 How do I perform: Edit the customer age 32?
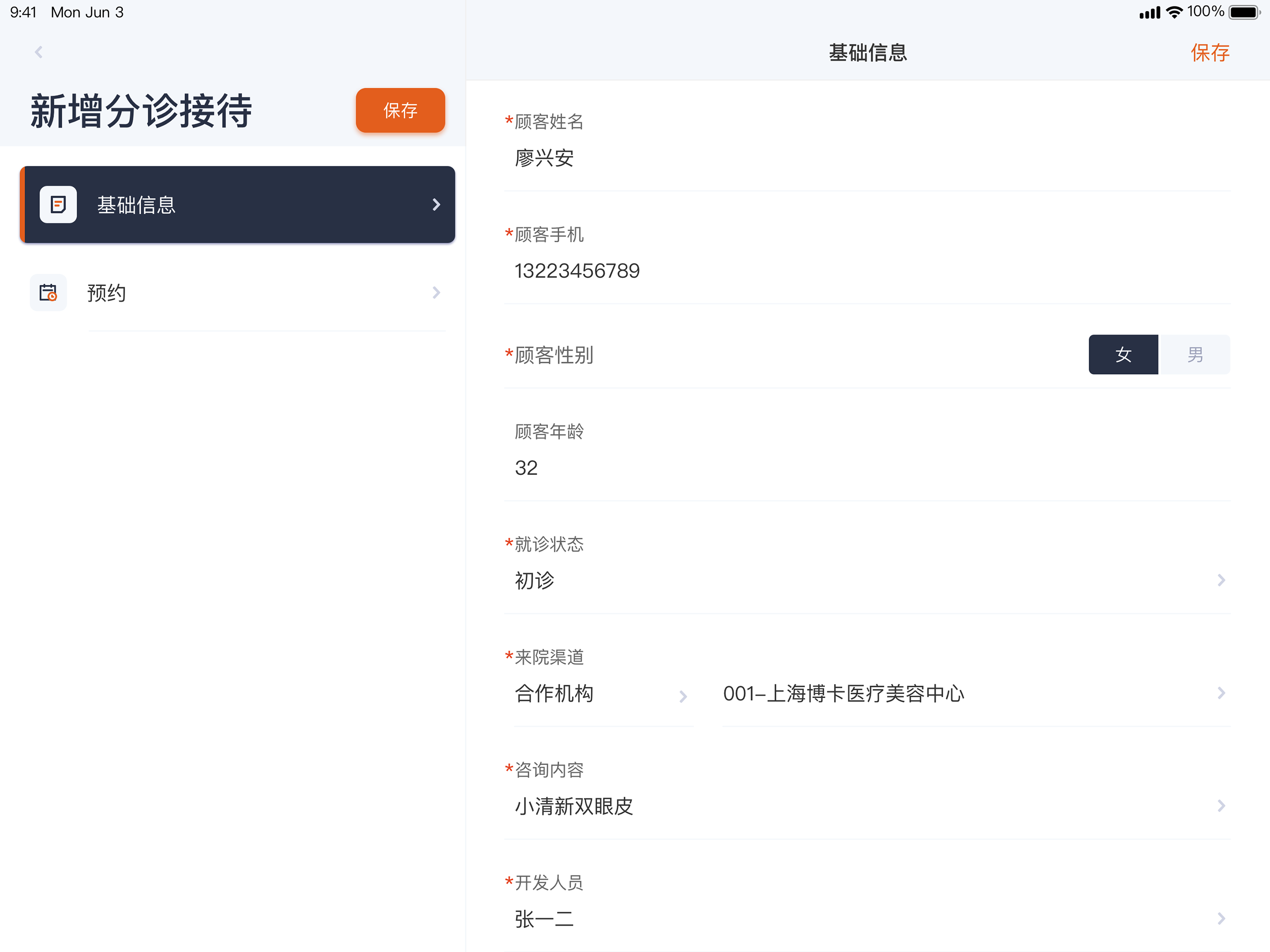click(x=526, y=468)
